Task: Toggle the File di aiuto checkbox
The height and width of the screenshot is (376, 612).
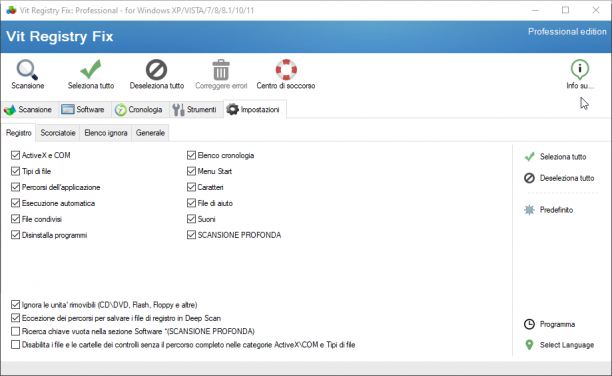Action: coord(191,203)
